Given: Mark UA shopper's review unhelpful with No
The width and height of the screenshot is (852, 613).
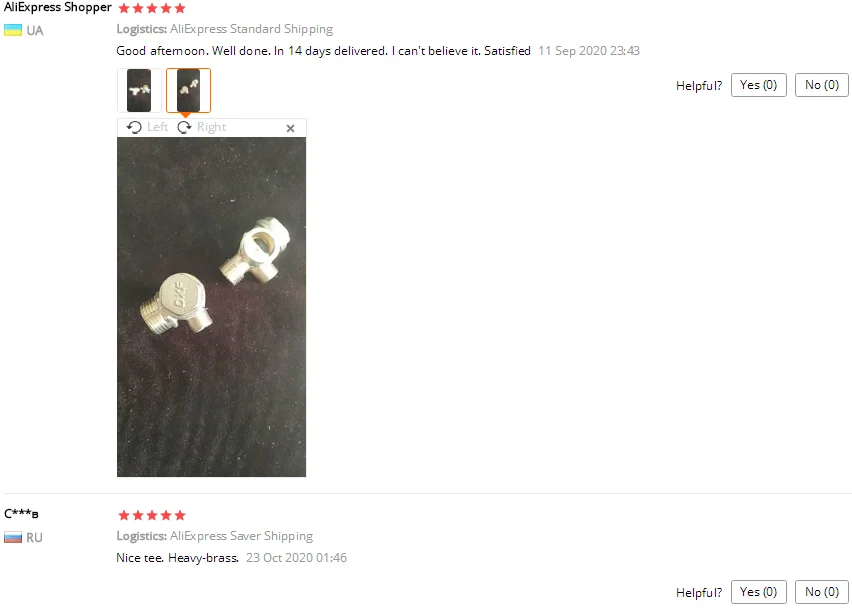Looking at the screenshot, I should [822, 85].
